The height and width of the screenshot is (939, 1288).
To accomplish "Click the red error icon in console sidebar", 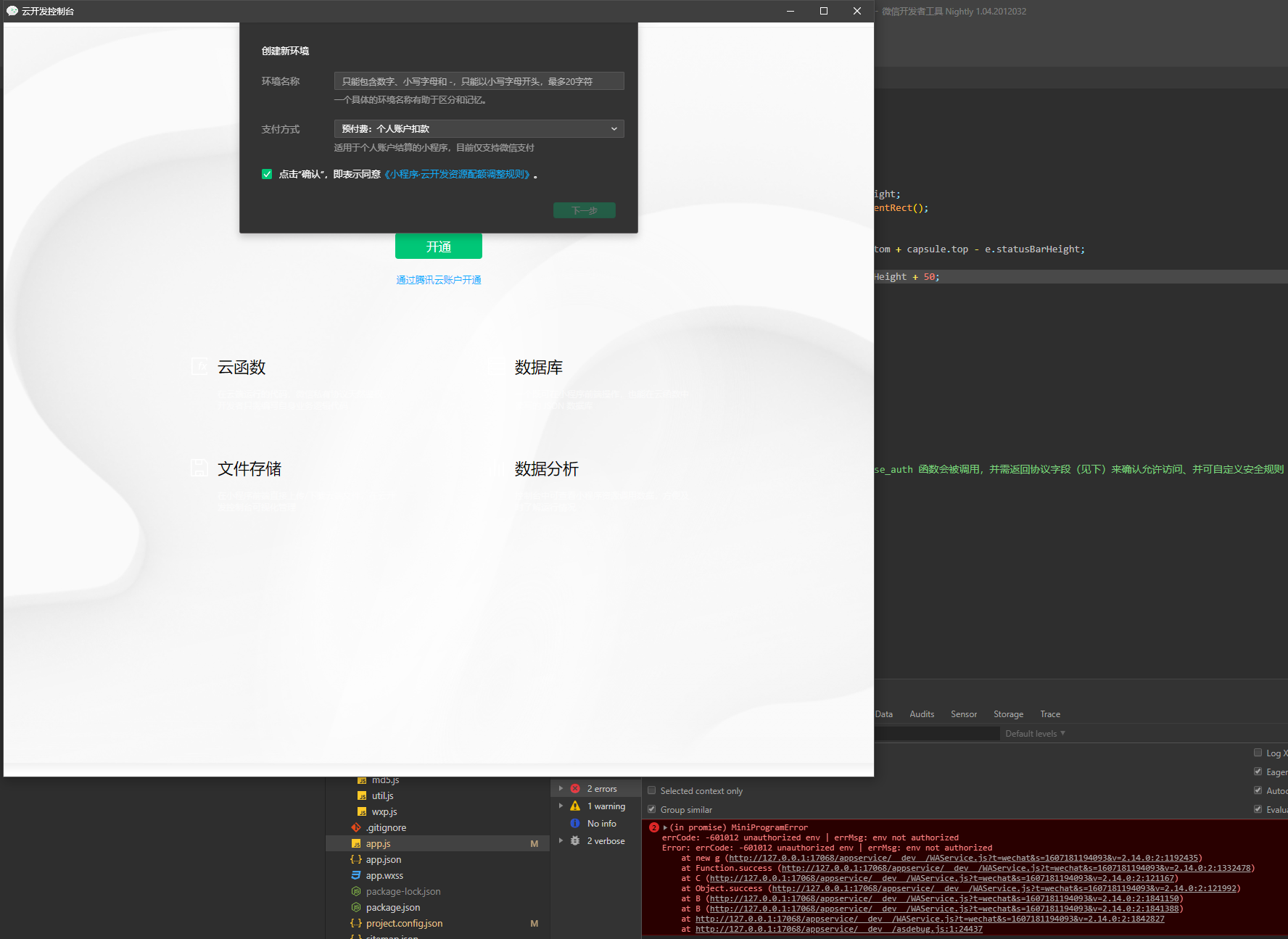I will click(x=575, y=789).
